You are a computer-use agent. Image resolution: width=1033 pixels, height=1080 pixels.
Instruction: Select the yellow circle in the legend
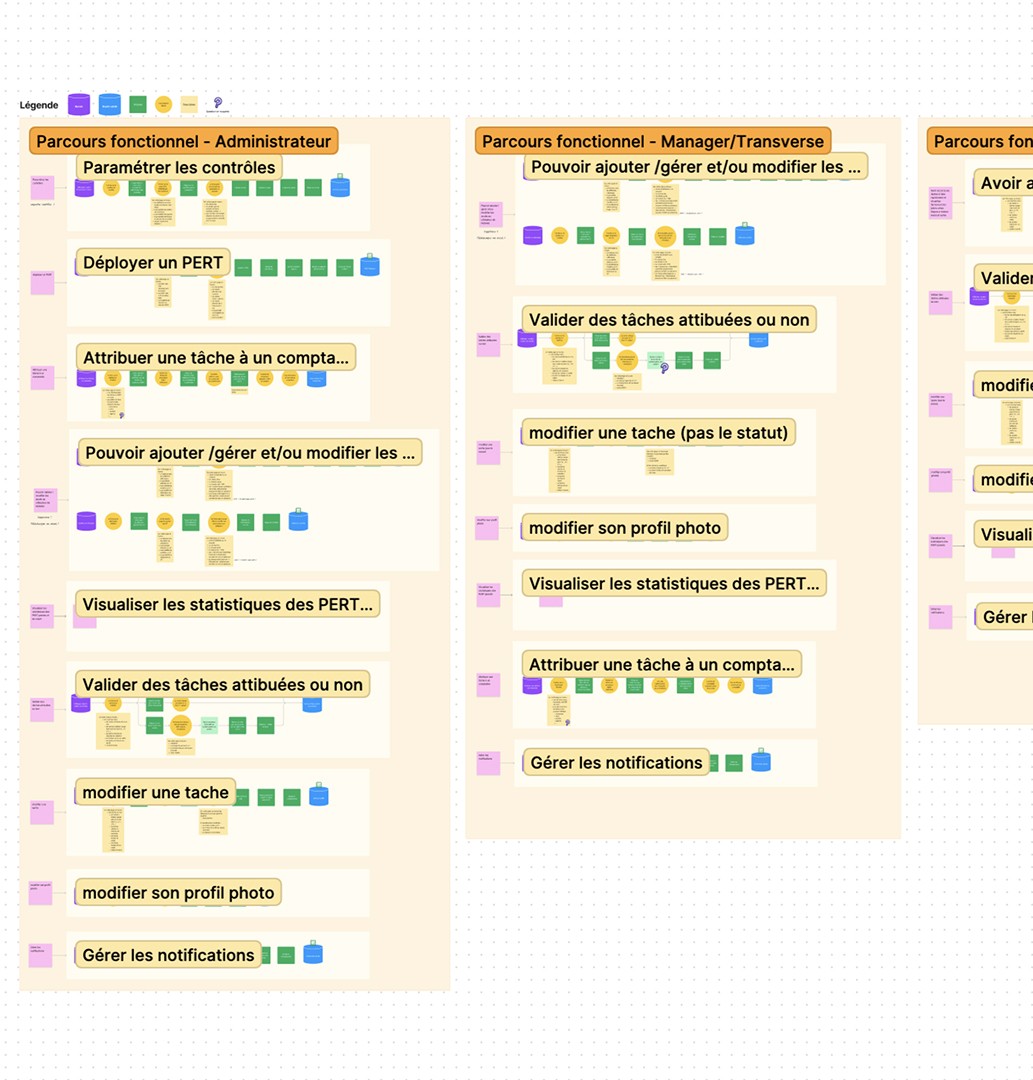click(163, 105)
